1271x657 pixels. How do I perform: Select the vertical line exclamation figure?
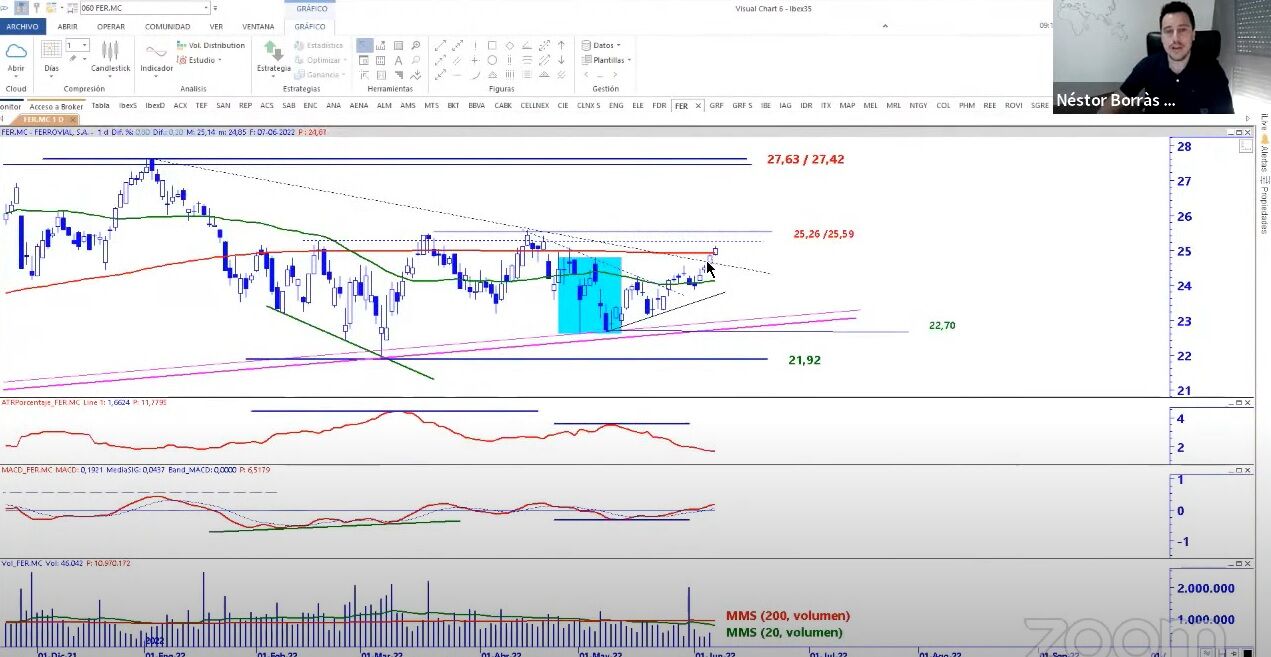pyautogui.click(x=475, y=45)
